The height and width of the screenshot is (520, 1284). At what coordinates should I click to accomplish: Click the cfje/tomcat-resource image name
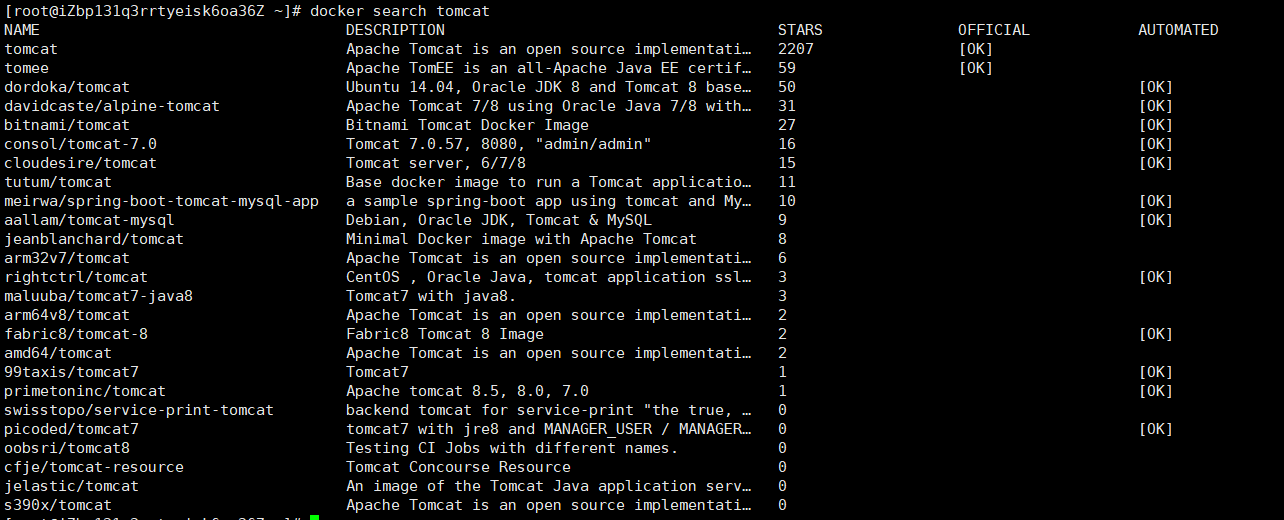click(94, 467)
